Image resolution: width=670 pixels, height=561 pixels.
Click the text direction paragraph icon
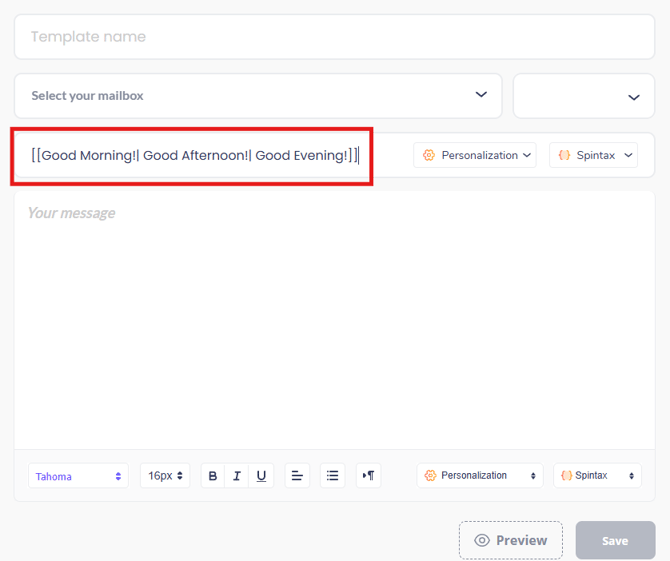[x=368, y=476]
